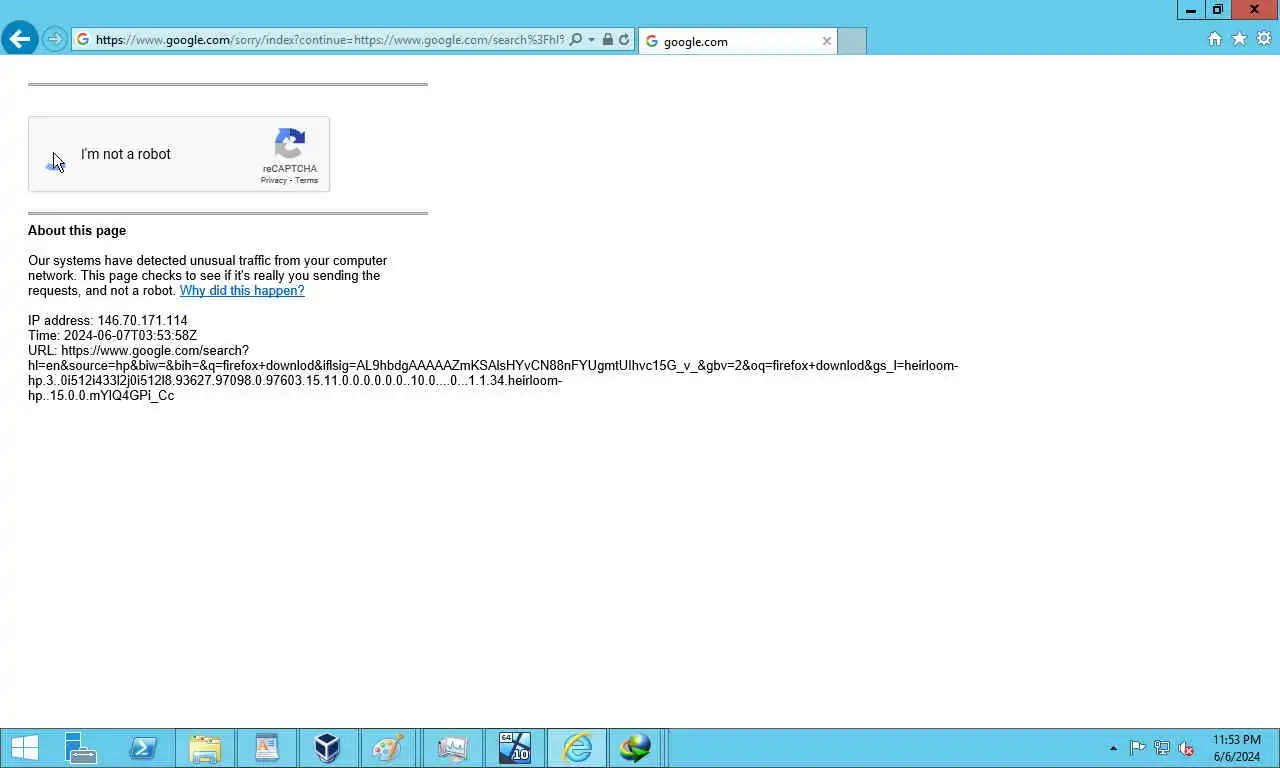The height and width of the screenshot is (768, 1280).
Task: Open the clock showing 11:53 PM
Action: [x=1237, y=748]
